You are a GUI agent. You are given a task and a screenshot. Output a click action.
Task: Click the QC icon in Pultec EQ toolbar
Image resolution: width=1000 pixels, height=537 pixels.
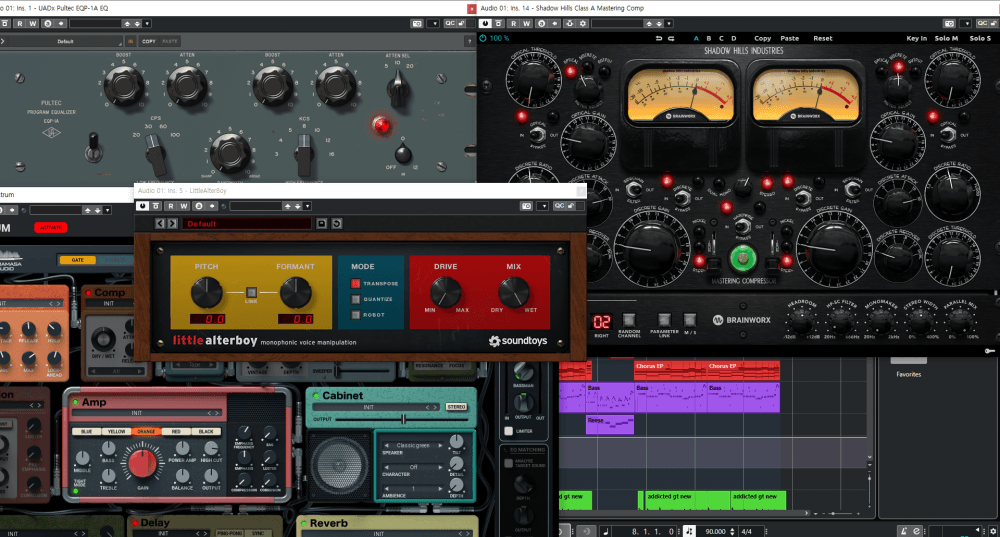pyautogui.click(x=450, y=24)
